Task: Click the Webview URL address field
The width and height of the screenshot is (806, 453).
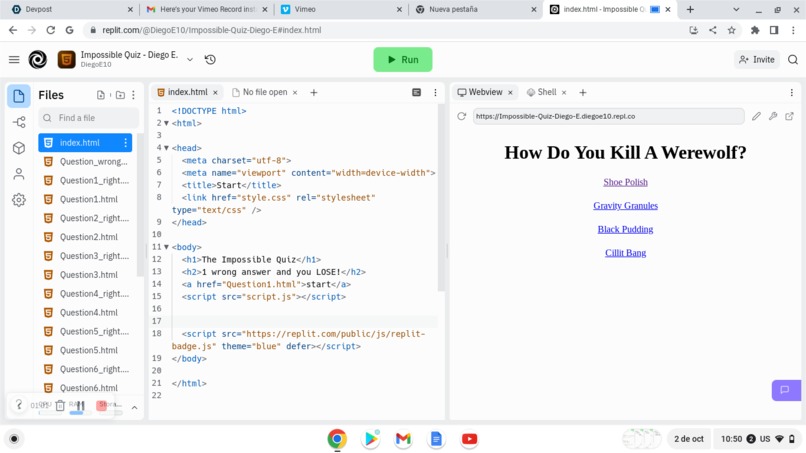Action: [608, 116]
